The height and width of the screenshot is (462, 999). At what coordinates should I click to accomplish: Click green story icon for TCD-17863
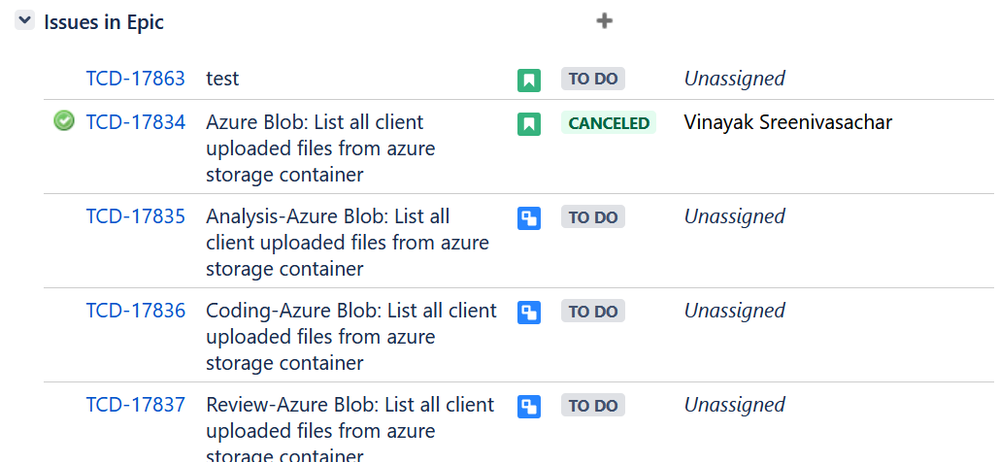528,80
